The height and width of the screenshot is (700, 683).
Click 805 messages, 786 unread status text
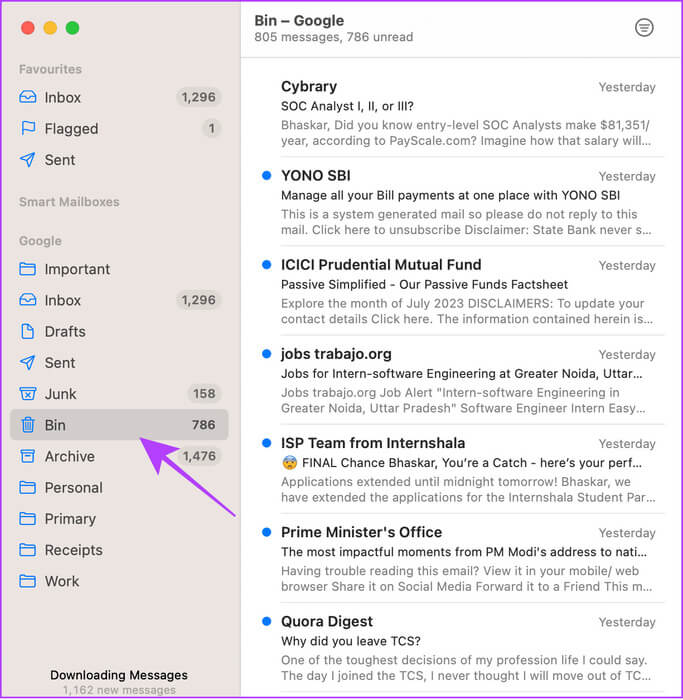coord(333,37)
